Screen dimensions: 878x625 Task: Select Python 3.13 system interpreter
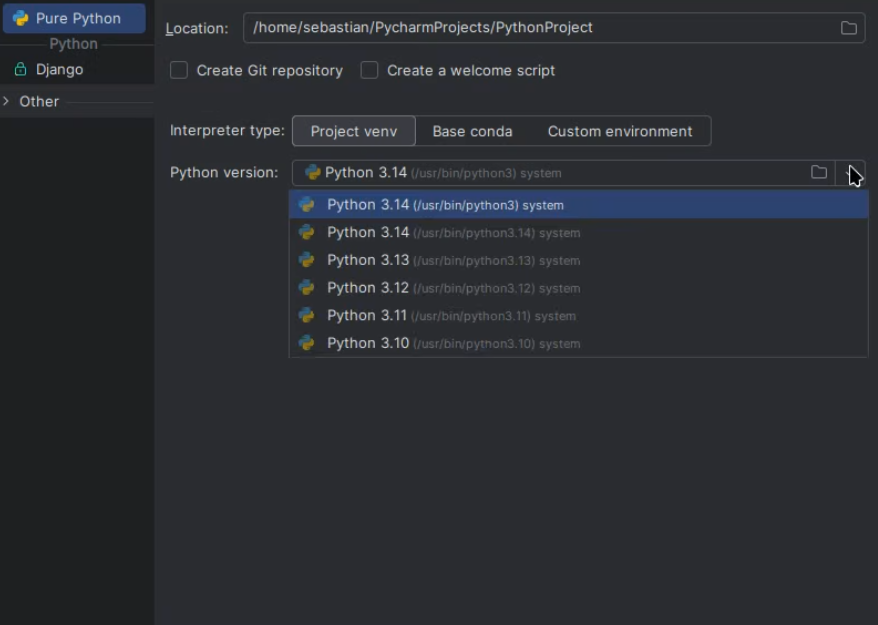pyautogui.click(x=578, y=260)
